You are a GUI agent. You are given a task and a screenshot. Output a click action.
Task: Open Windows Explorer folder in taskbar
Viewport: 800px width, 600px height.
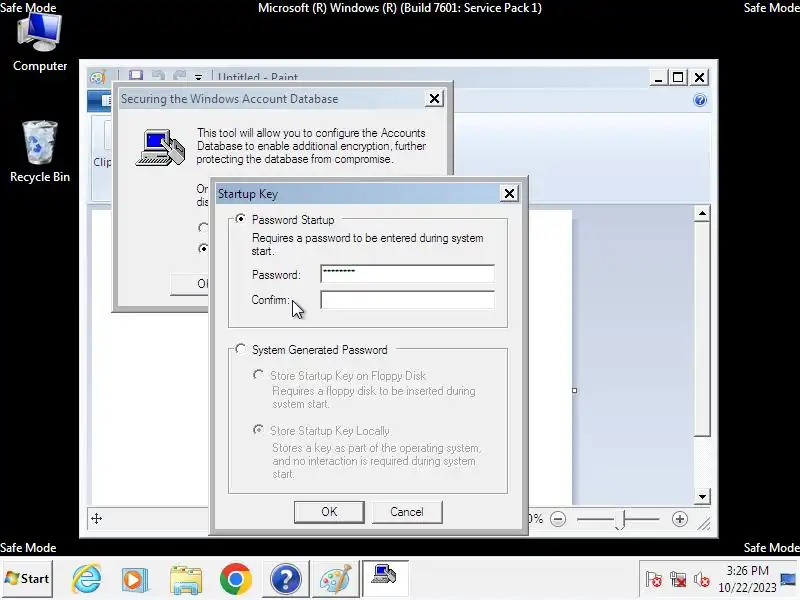point(185,579)
